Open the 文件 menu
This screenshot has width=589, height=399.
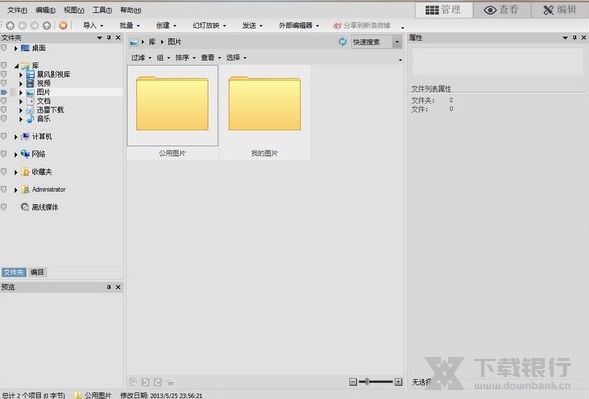pyautogui.click(x=17, y=10)
